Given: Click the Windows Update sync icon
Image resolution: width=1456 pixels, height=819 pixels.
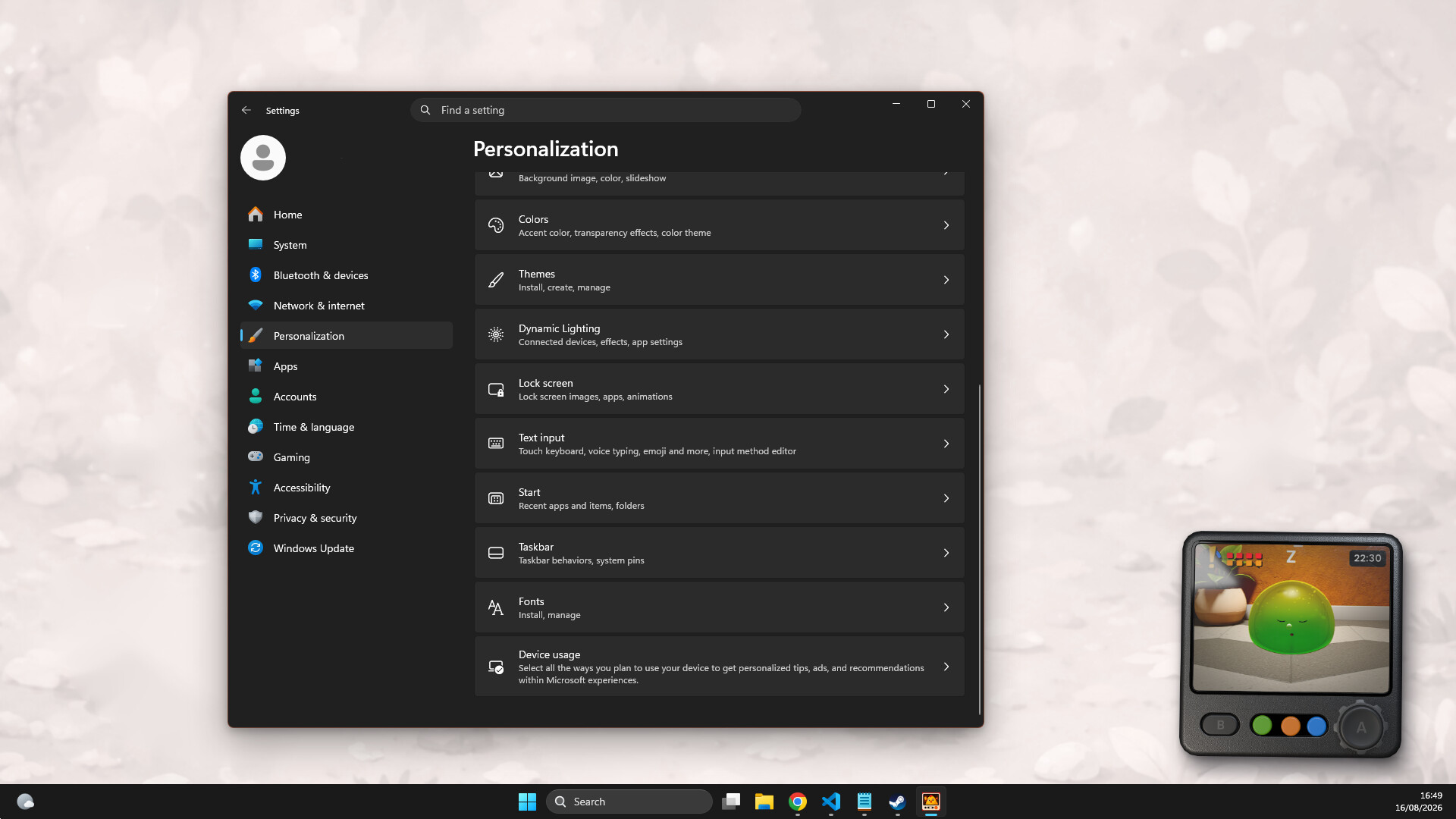Looking at the screenshot, I should click(x=256, y=548).
